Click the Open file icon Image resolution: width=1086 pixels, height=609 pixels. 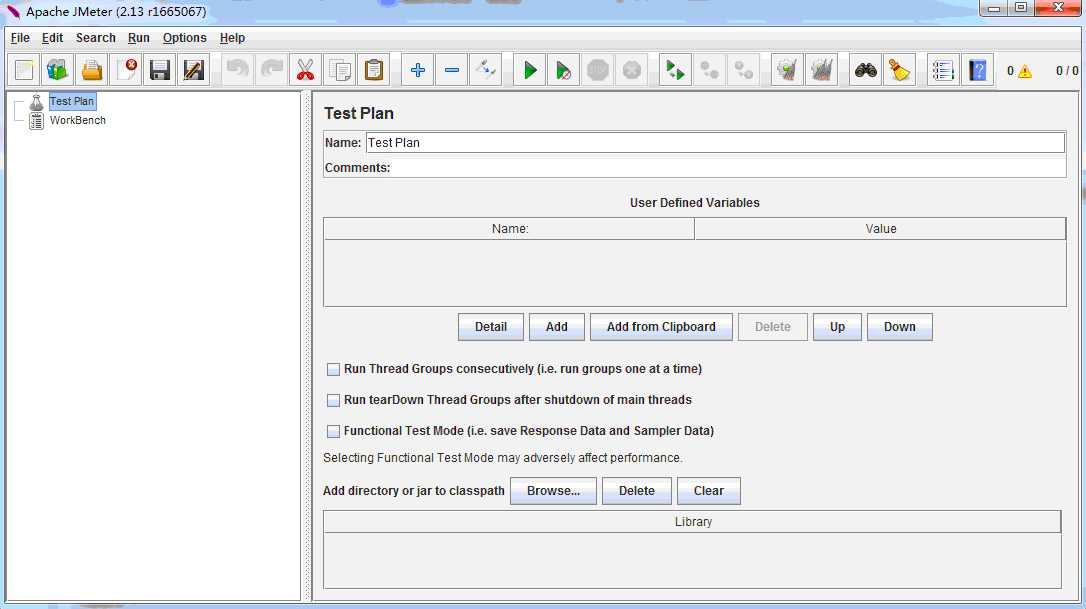coord(91,70)
